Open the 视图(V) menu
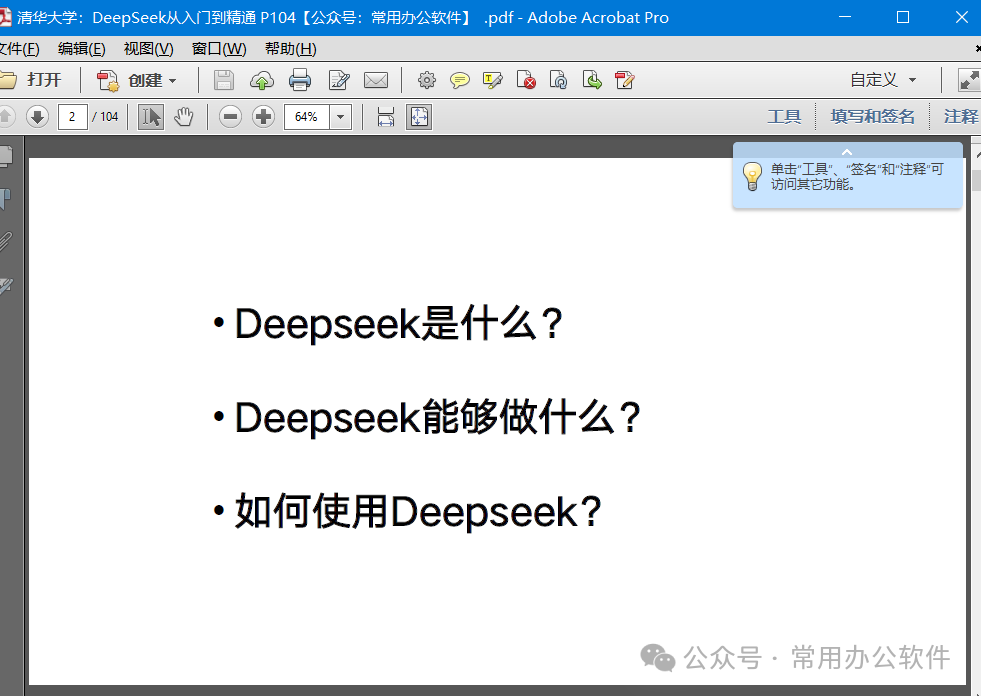Viewport: 981px width, 696px height. tap(148, 49)
